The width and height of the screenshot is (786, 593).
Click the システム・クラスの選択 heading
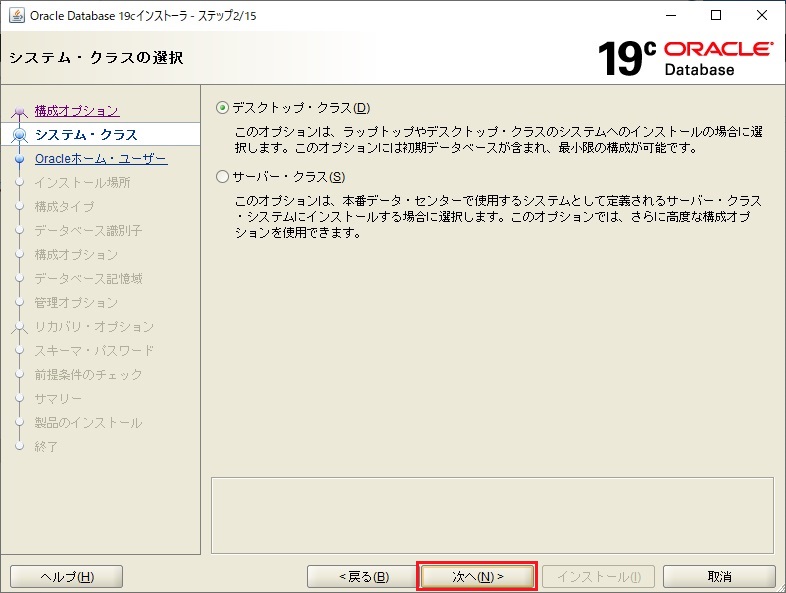96,58
